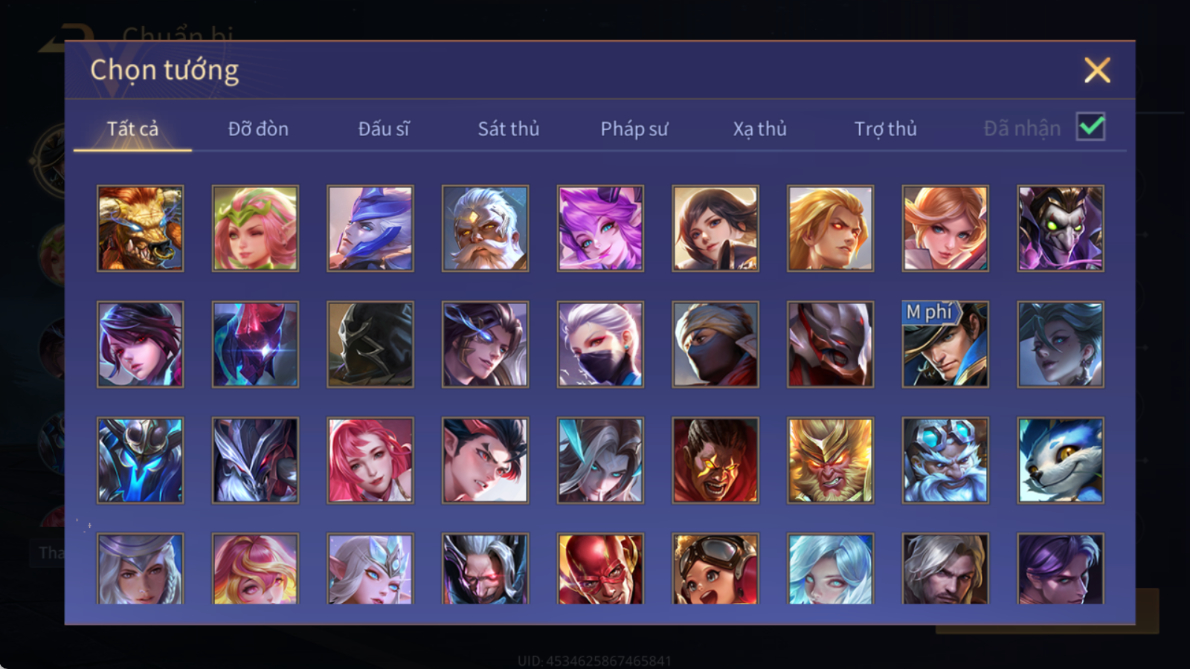Select the Tất cả tab

133,129
